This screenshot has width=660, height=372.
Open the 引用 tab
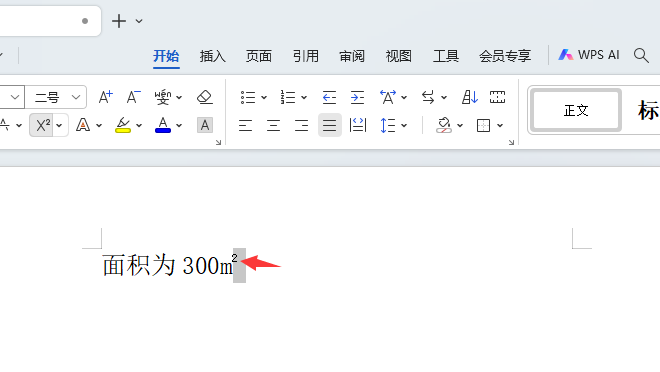[x=306, y=56]
